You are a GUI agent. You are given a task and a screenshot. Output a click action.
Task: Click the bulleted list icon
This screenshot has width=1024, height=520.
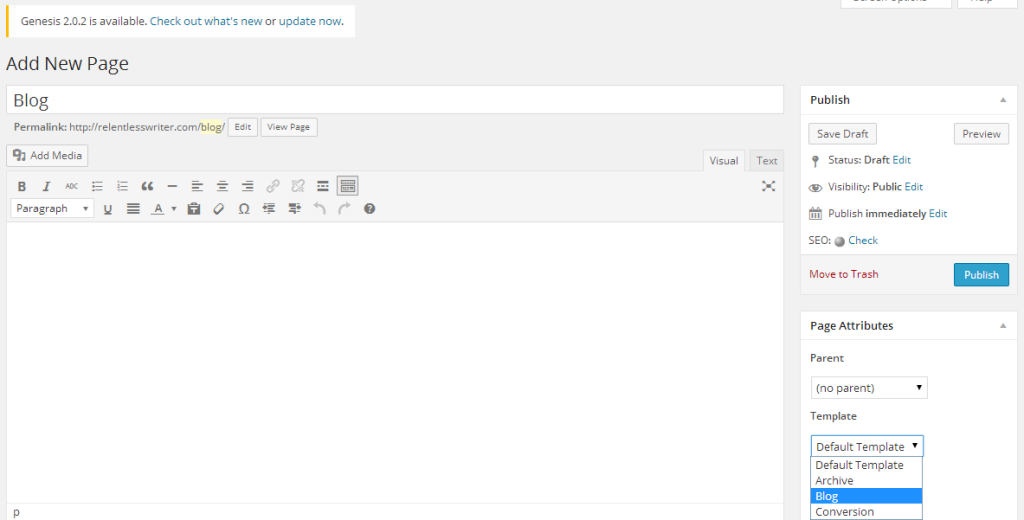[x=97, y=186]
